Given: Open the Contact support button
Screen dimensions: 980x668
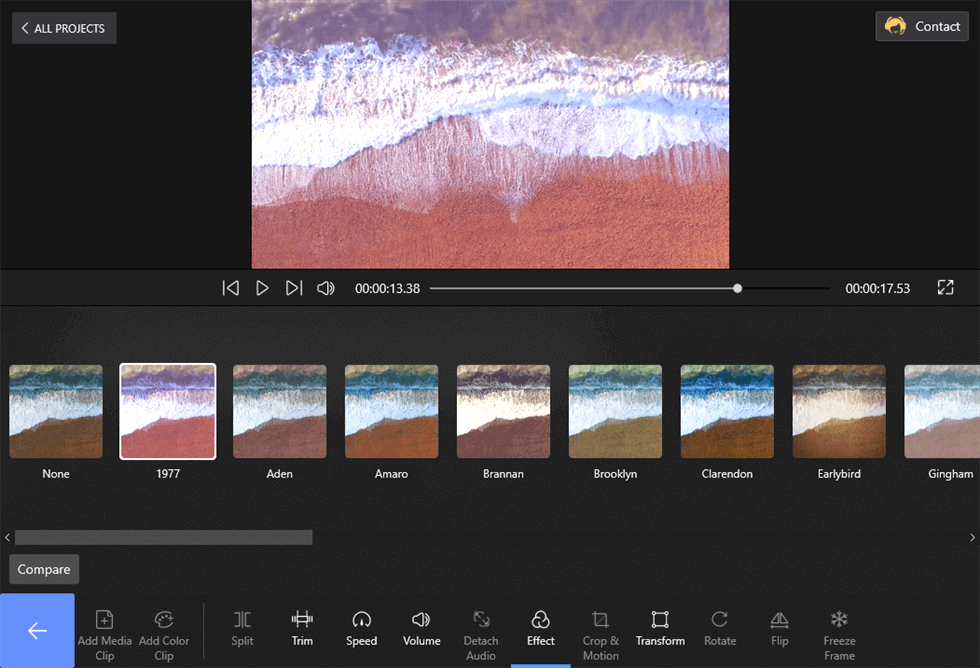Looking at the screenshot, I should coord(922,26).
